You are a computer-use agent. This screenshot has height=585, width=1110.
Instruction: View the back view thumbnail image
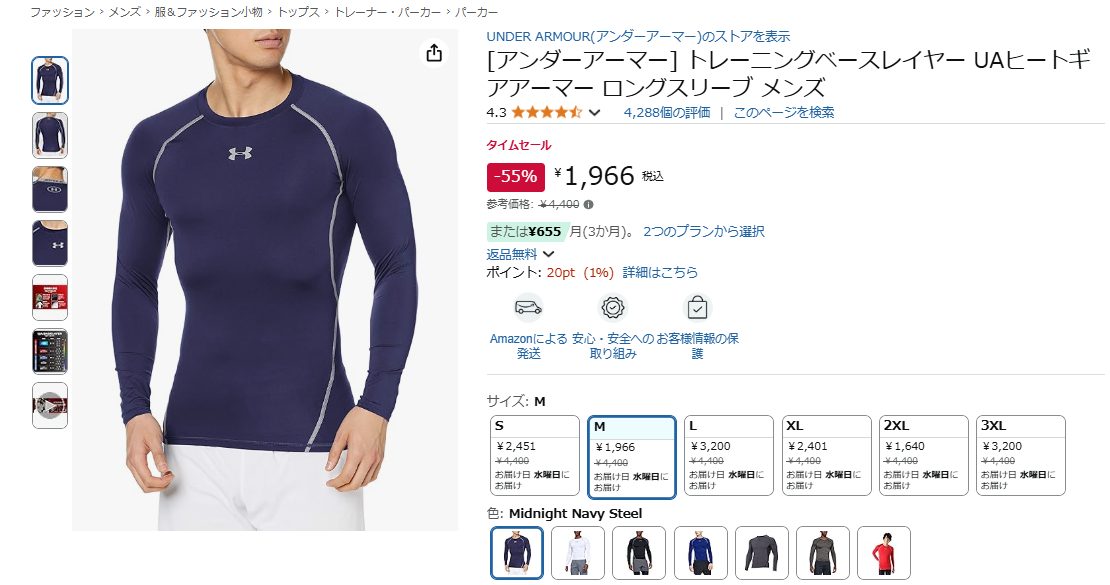[50, 135]
